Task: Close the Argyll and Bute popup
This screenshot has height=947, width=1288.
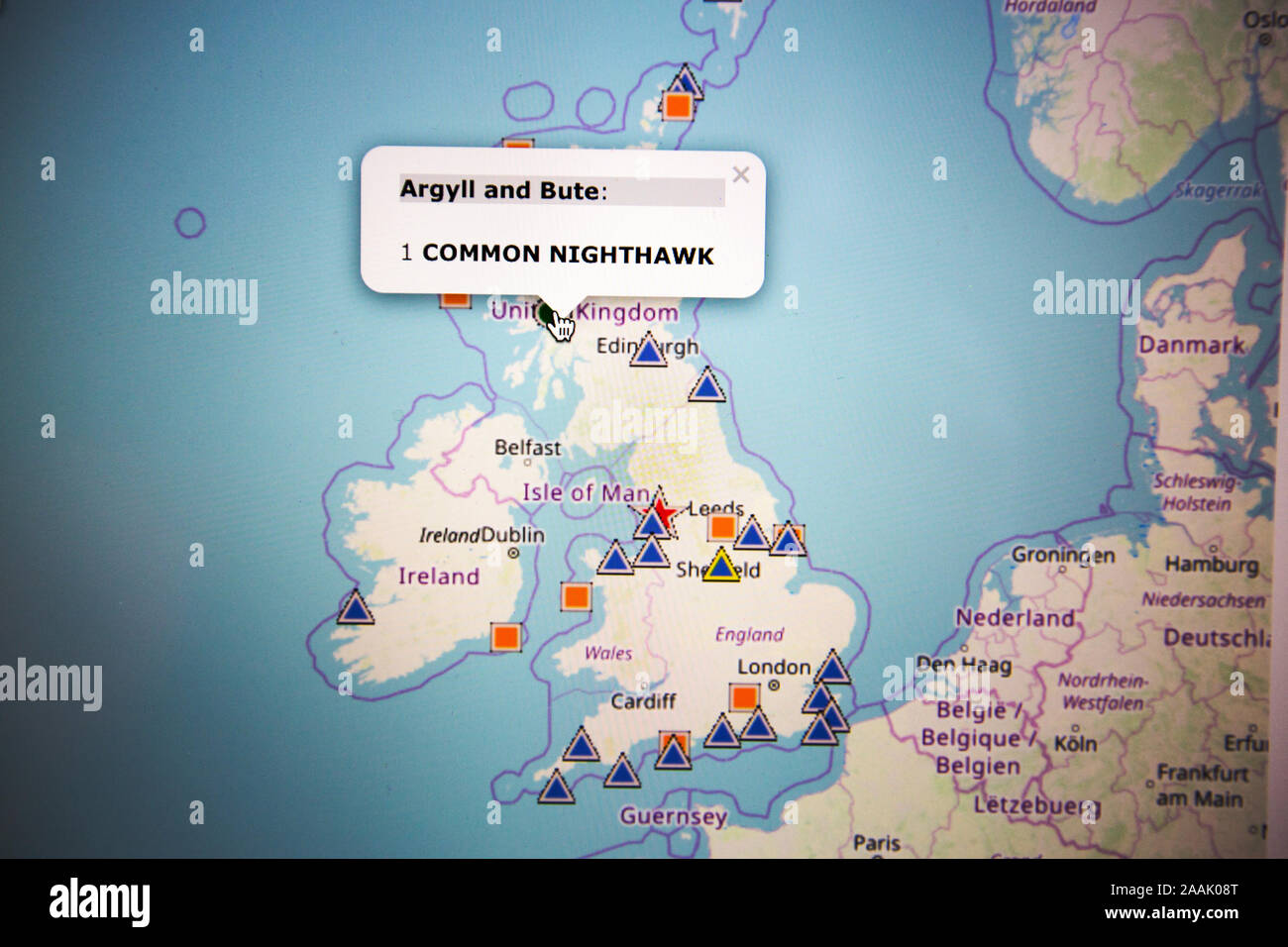Action: click(740, 175)
